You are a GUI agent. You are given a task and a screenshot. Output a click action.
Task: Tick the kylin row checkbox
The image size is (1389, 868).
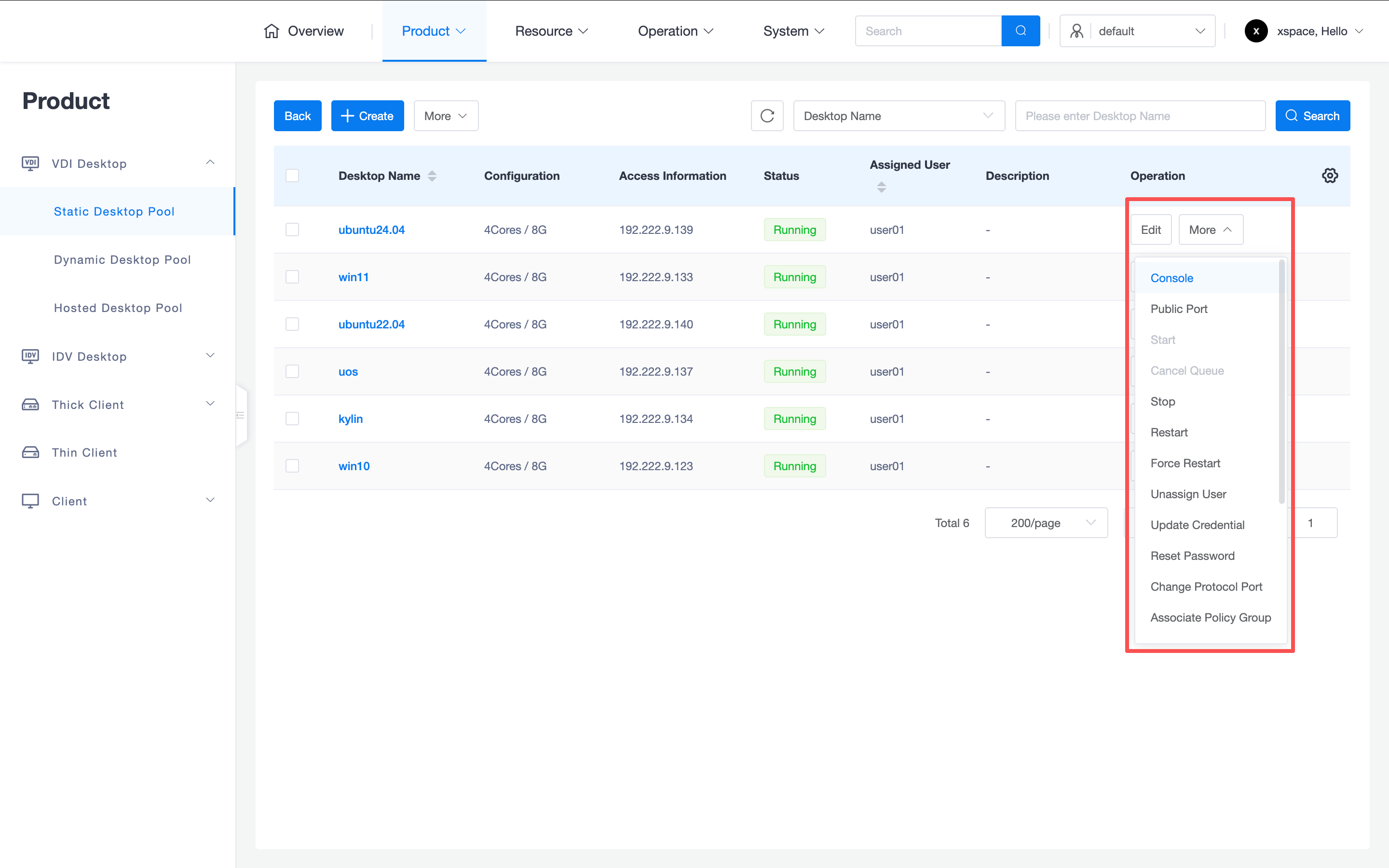292,419
